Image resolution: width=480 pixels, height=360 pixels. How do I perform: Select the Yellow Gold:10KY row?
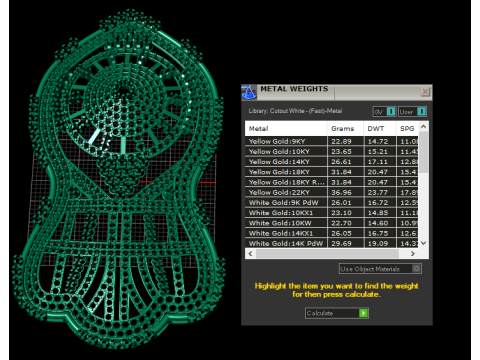coord(332,152)
